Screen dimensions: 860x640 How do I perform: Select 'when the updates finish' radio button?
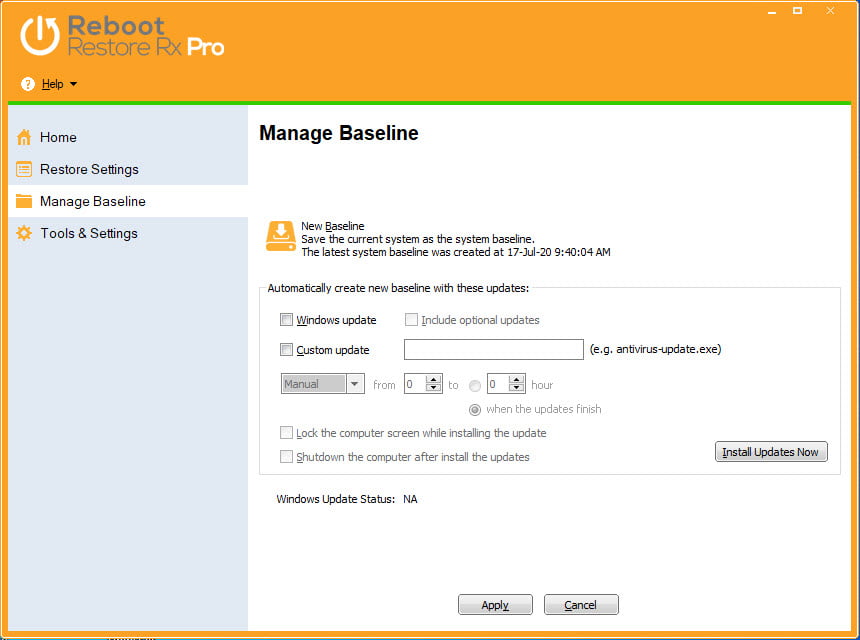[475, 410]
